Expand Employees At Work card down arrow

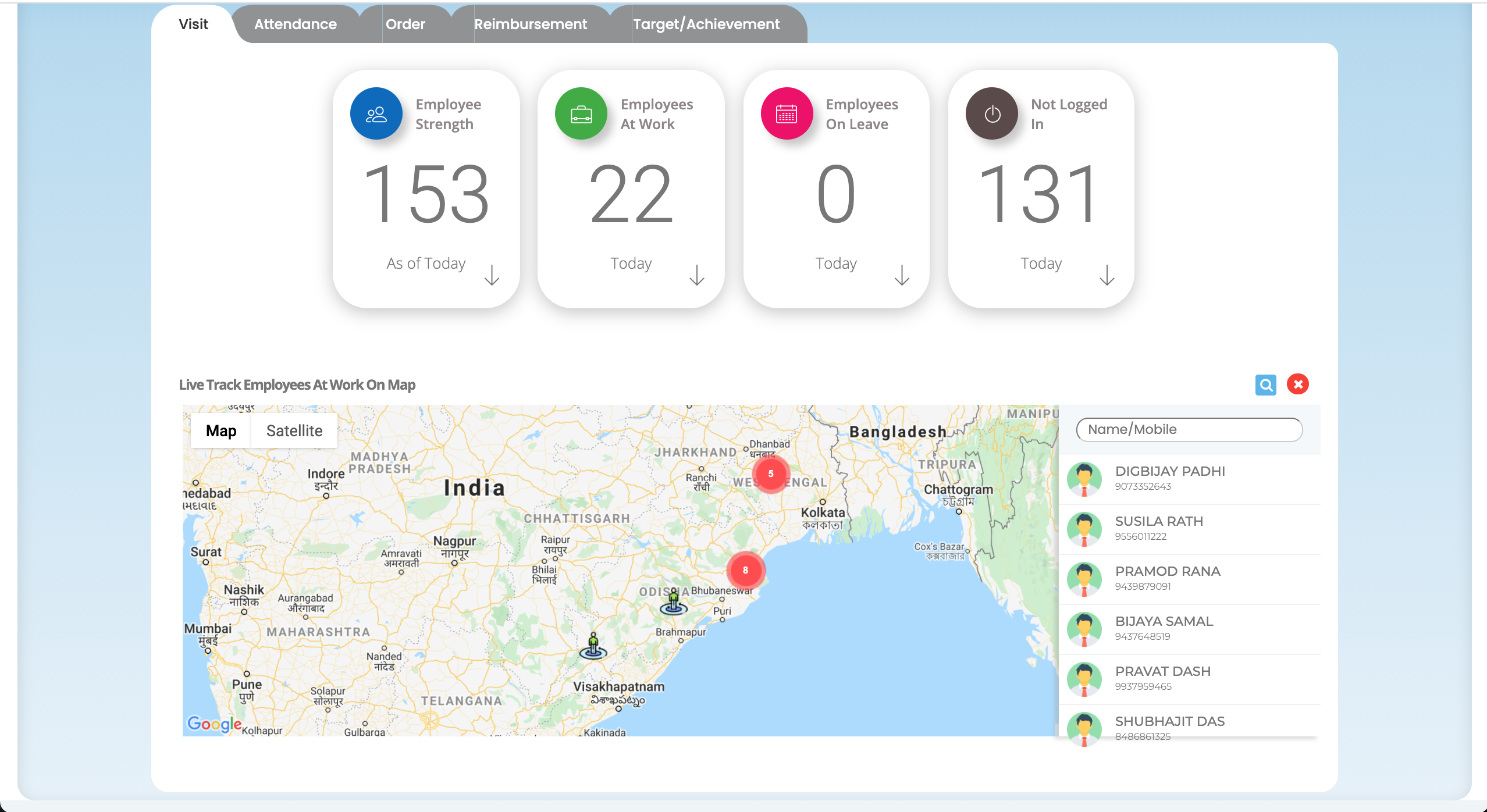click(x=696, y=275)
